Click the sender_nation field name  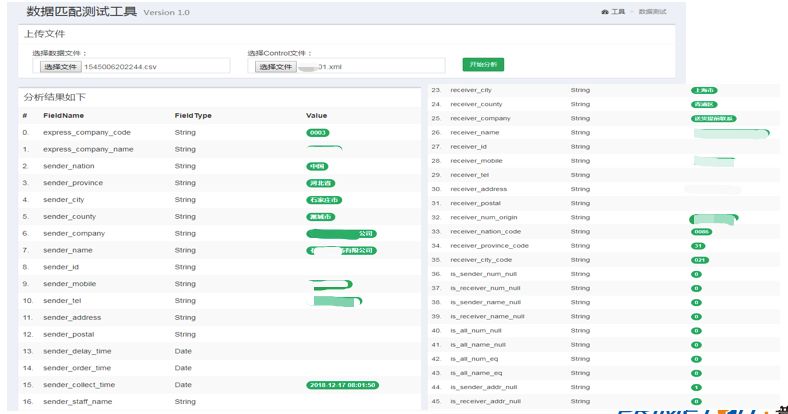click(x=69, y=166)
